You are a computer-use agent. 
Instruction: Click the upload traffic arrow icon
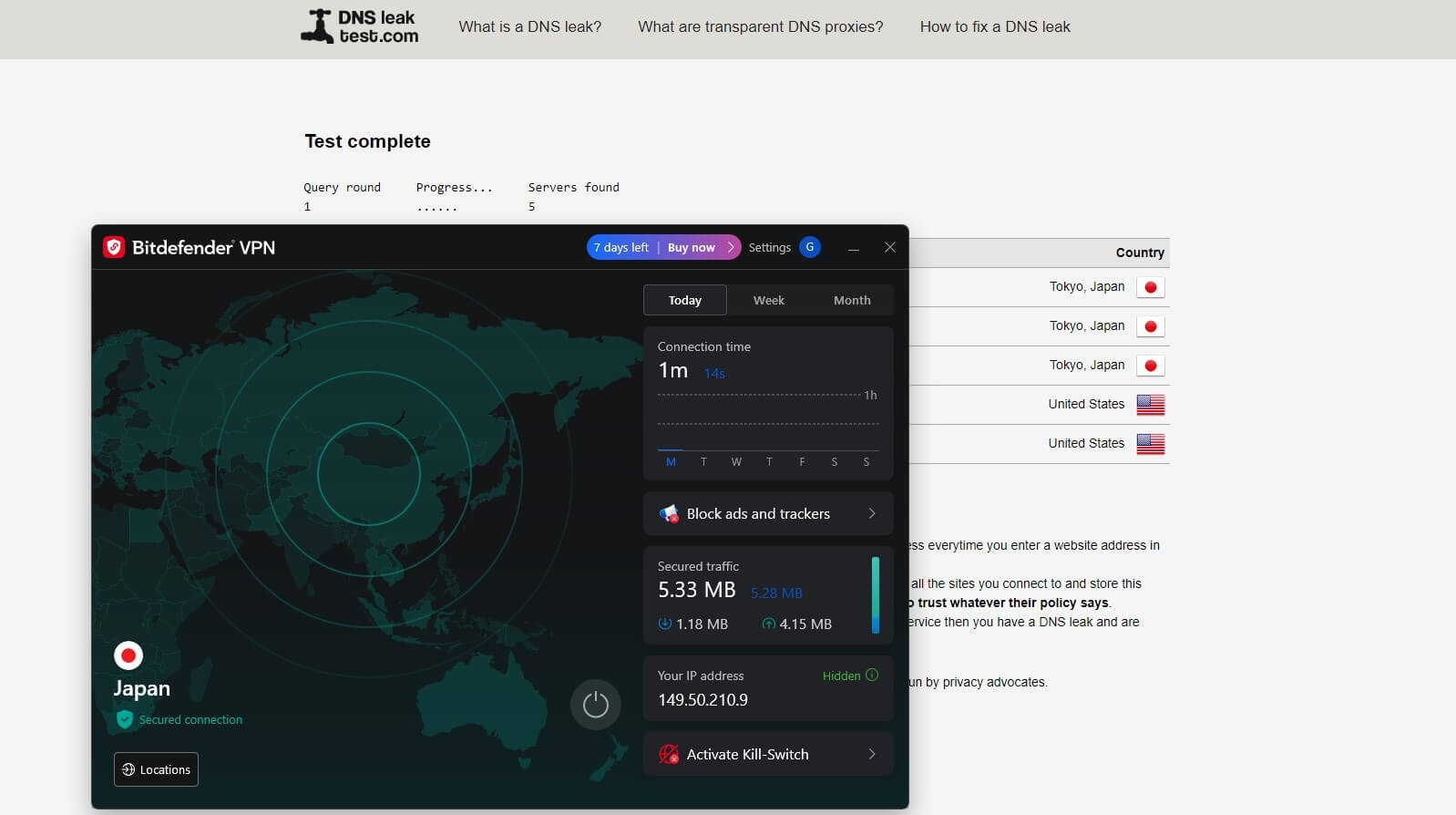click(x=769, y=624)
